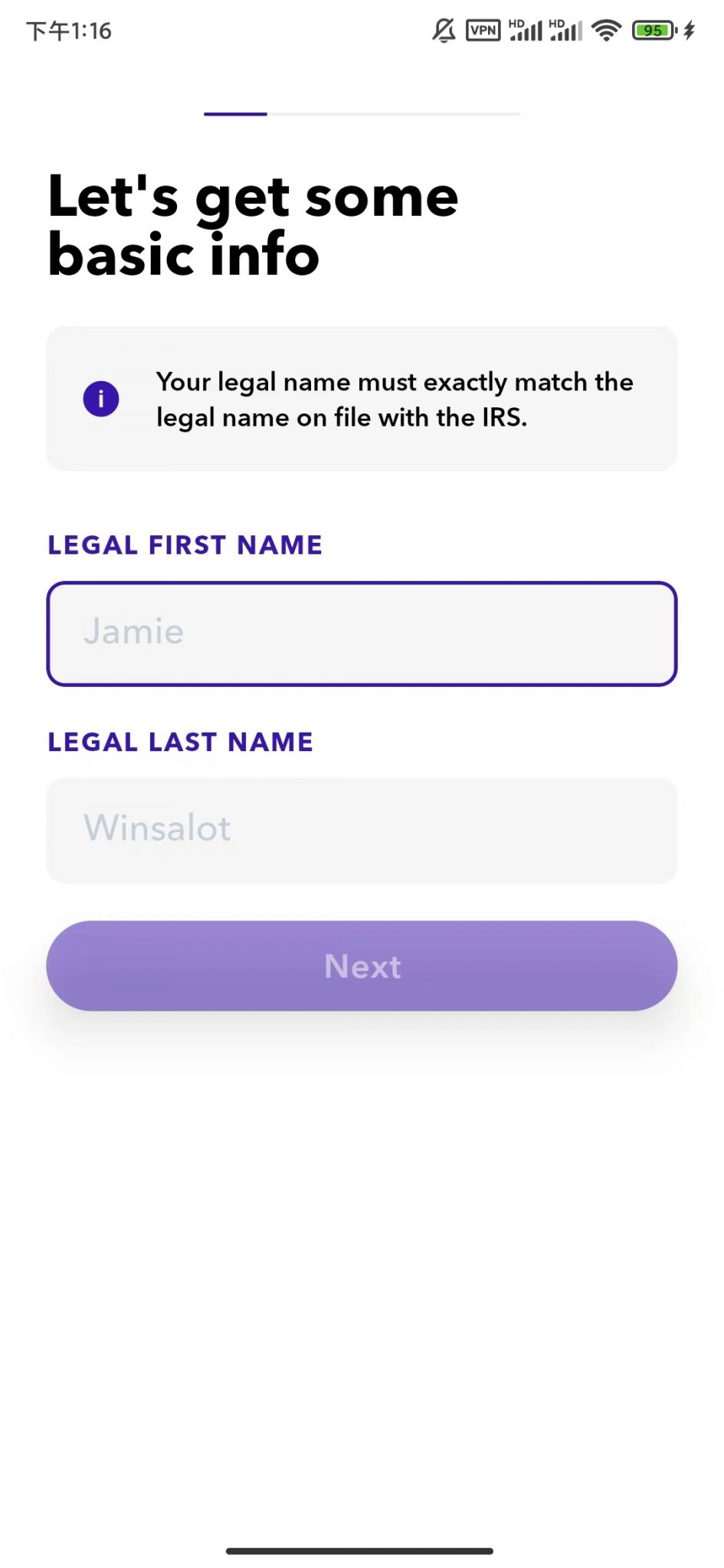Tap the filled purple progress segment
724x1568 pixels.
[235, 114]
